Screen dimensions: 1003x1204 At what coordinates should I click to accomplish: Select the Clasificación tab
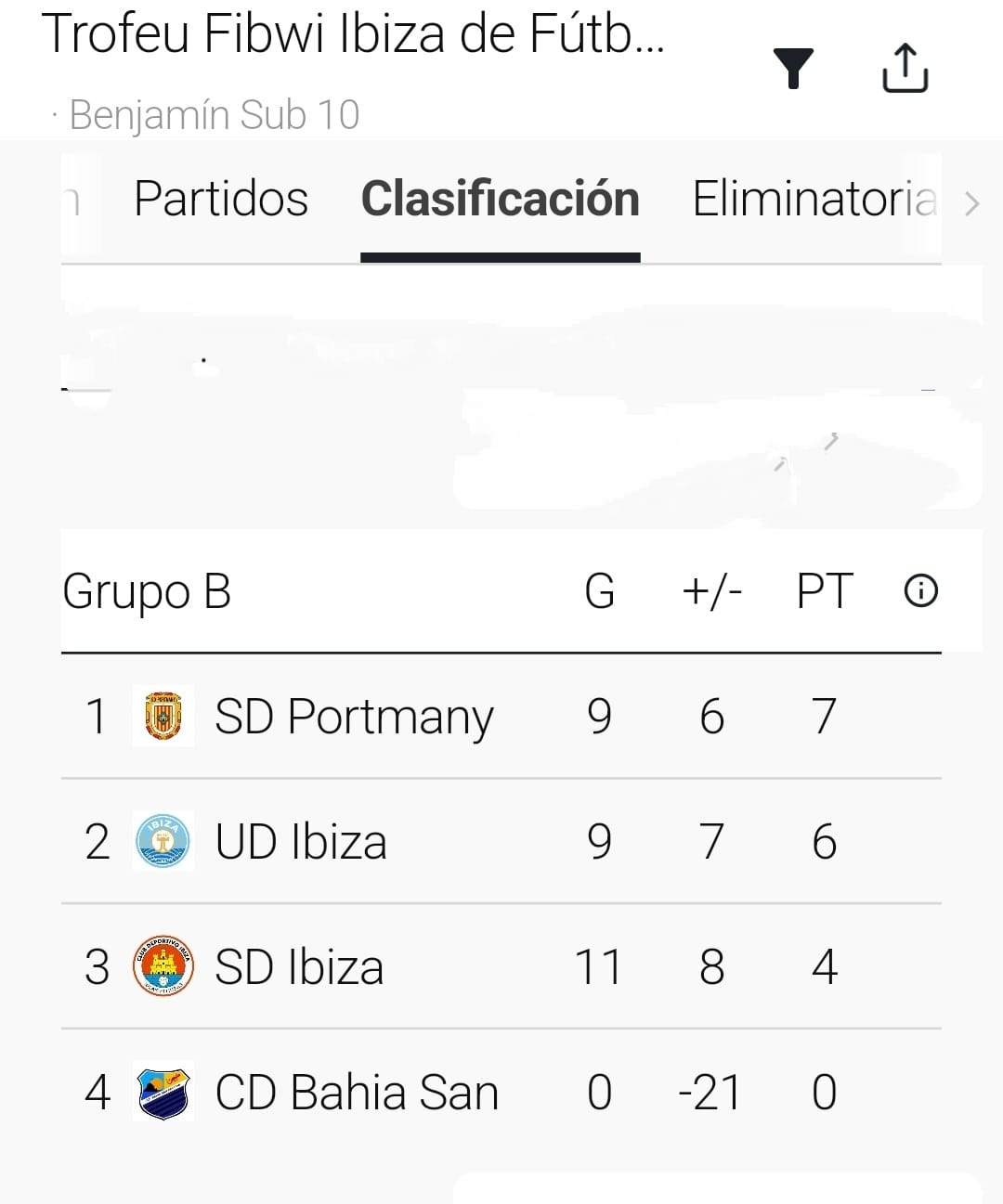pyautogui.click(x=500, y=199)
